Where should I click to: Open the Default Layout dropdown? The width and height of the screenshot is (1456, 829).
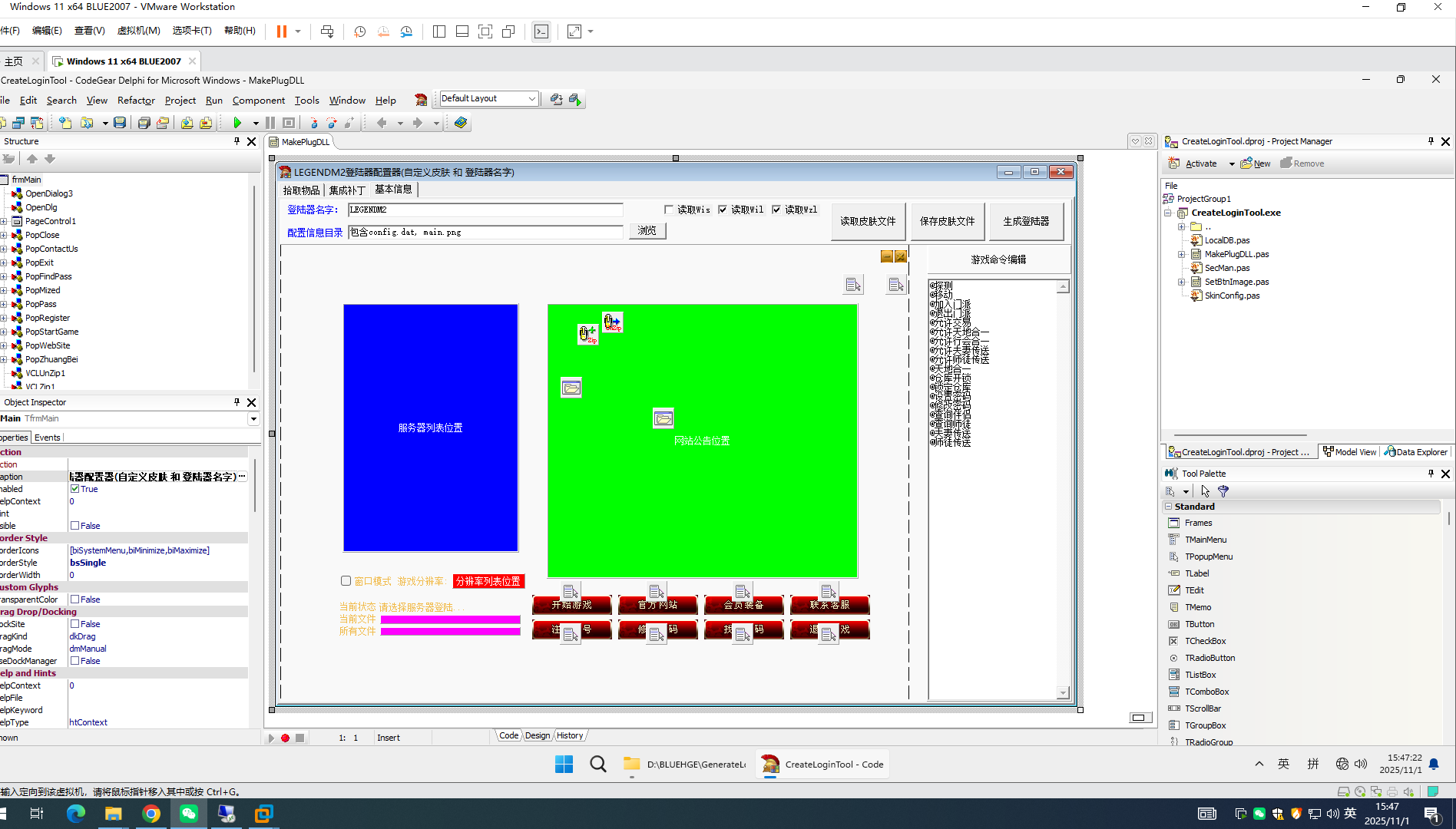pyautogui.click(x=532, y=98)
